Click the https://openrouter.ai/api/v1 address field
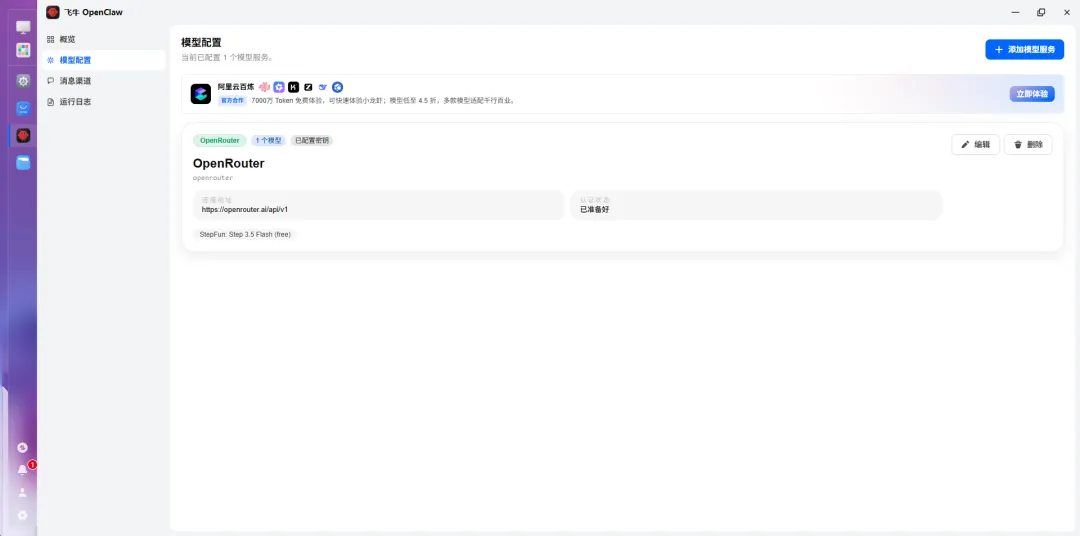This screenshot has width=1080, height=536. (x=378, y=205)
